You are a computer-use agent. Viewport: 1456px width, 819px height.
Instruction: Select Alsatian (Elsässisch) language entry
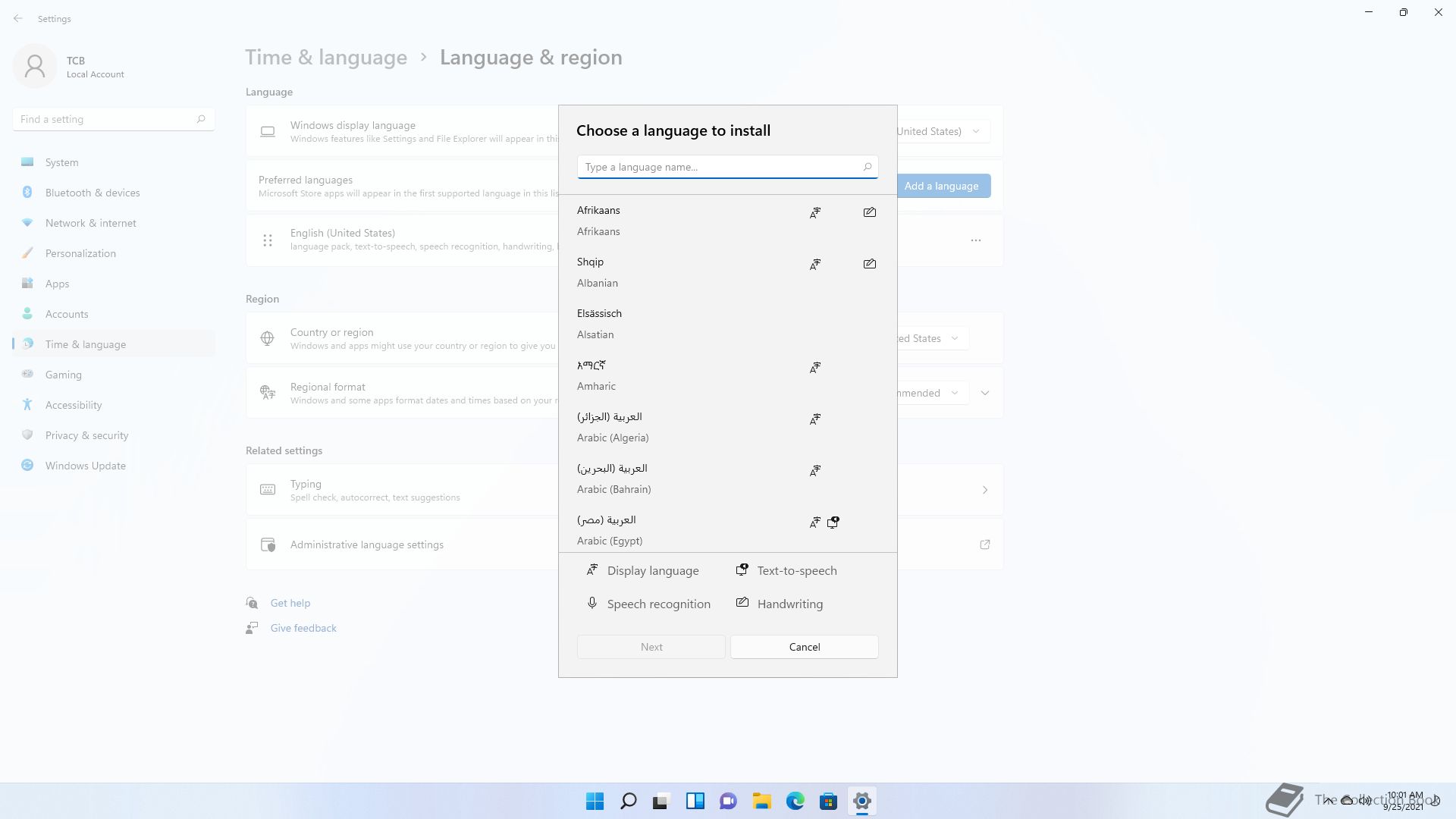click(727, 324)
